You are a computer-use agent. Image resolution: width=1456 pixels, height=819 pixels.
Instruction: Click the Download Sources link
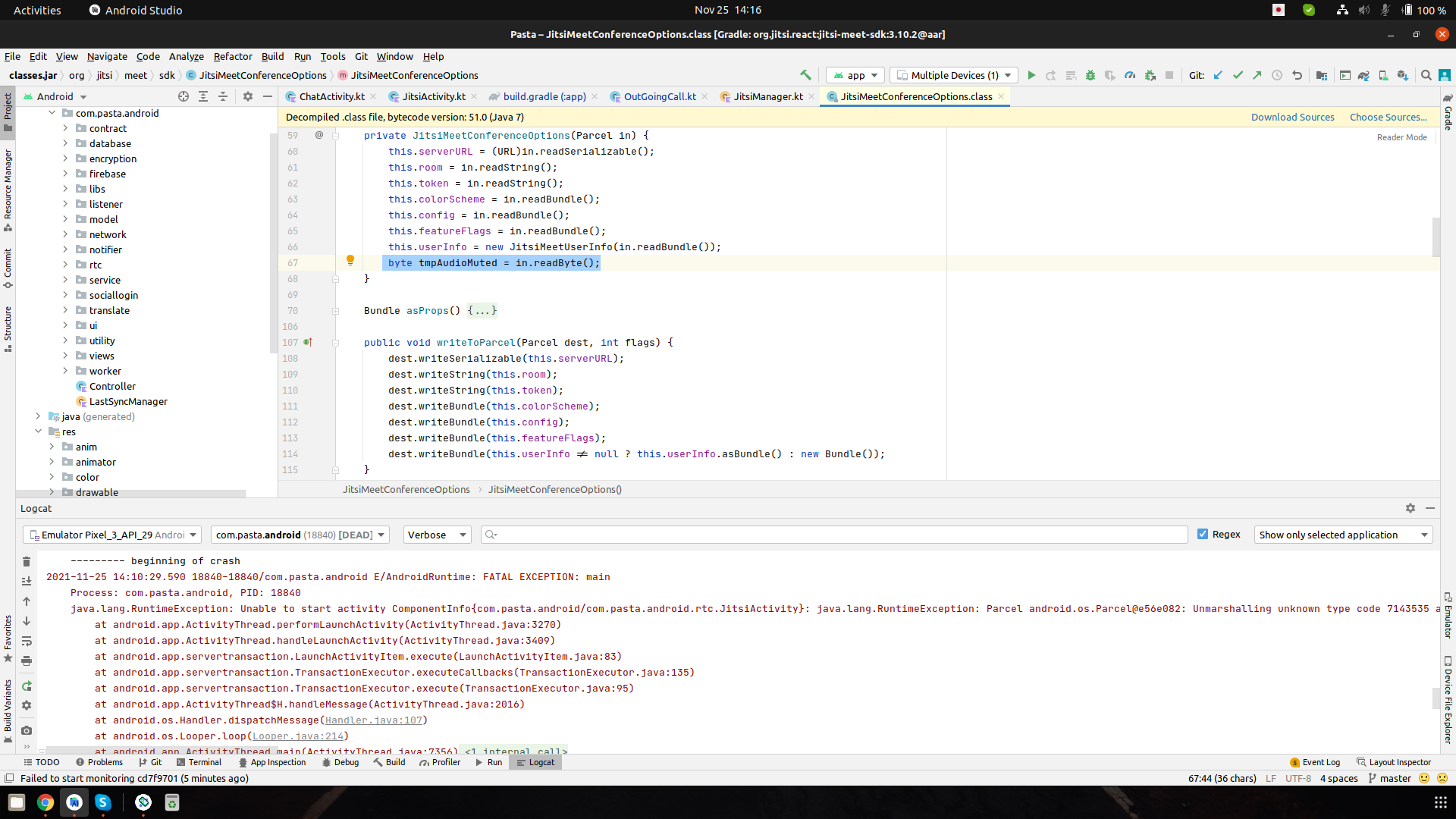click(x=1292, y=117)
